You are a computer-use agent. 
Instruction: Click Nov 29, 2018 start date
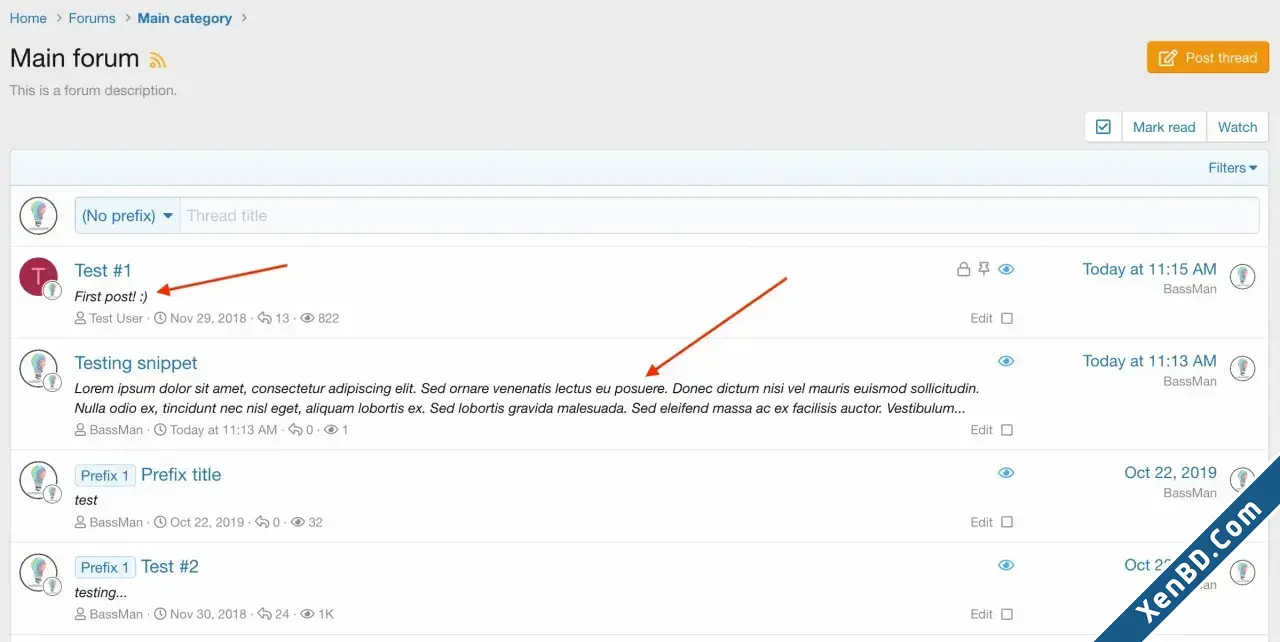(208, 318)
